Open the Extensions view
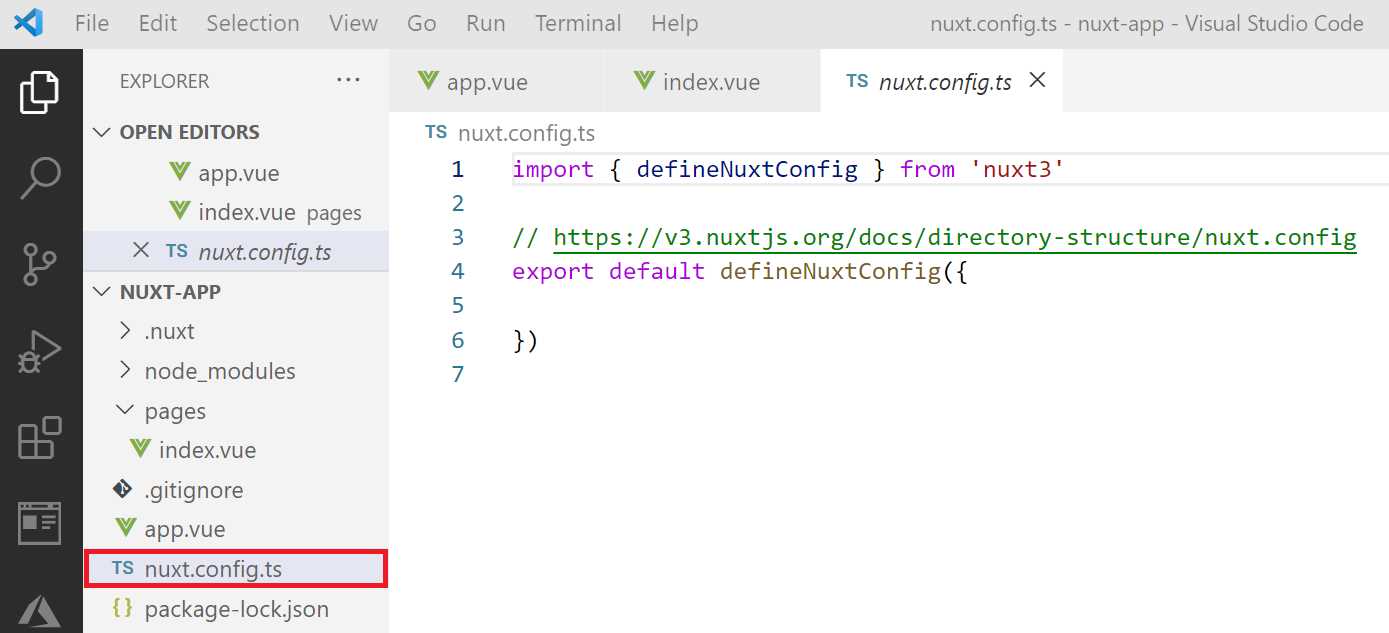Viewport: 1389px width, 633px height. [x=42, y=438]
